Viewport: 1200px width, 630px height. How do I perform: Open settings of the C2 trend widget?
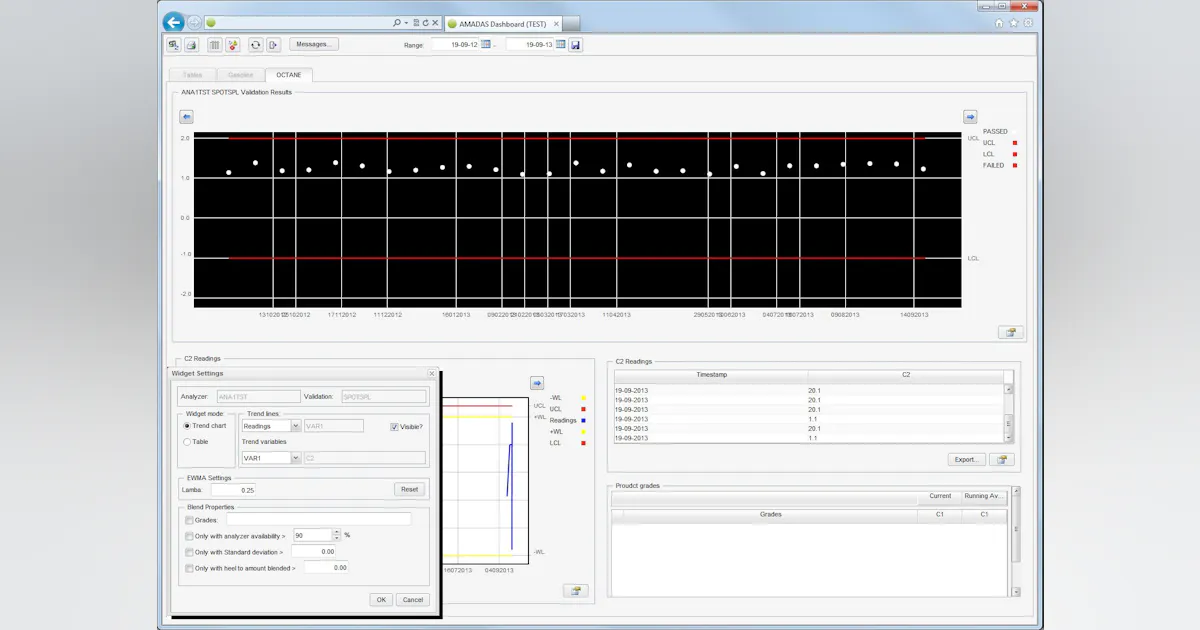(x=575, y=591)
